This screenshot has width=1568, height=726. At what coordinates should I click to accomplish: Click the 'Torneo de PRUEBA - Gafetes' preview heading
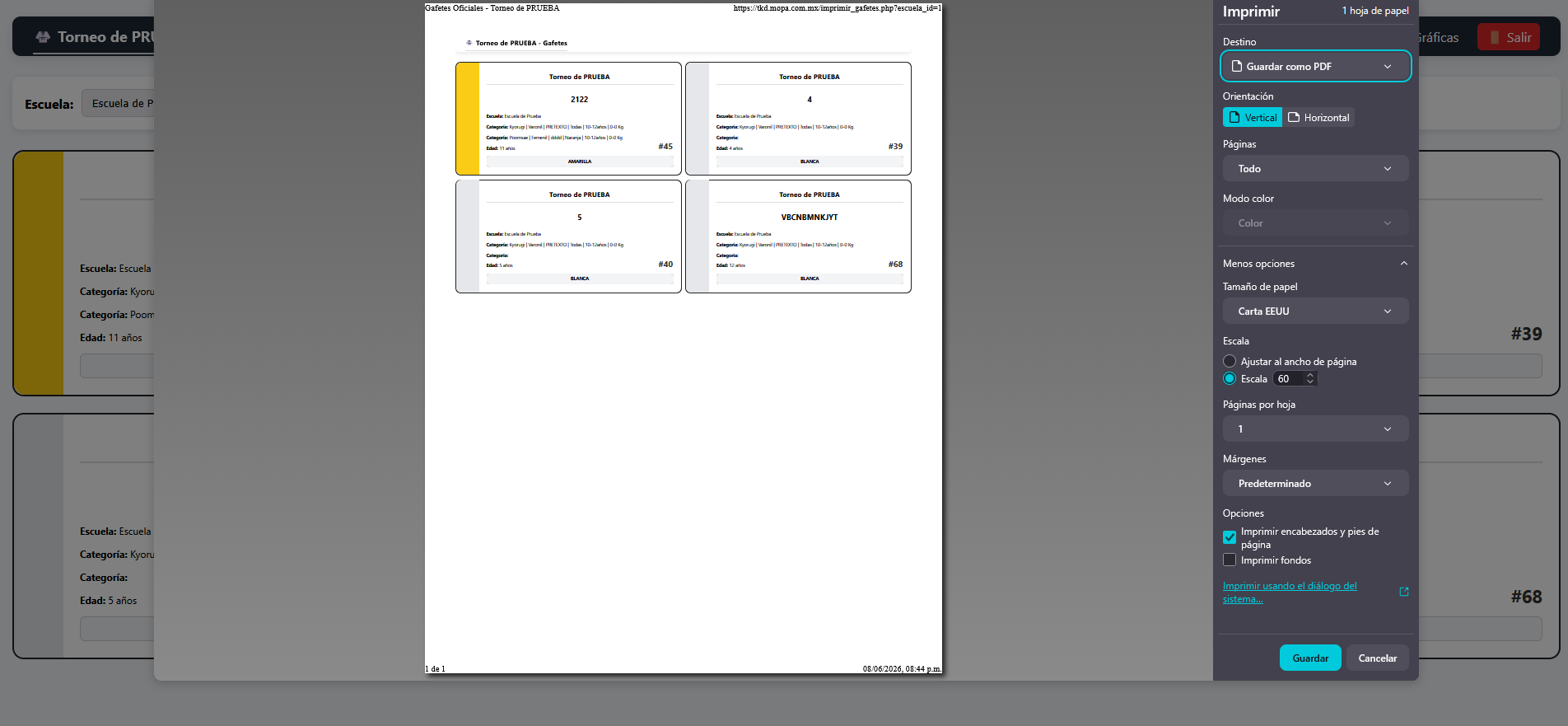(521, 43)
